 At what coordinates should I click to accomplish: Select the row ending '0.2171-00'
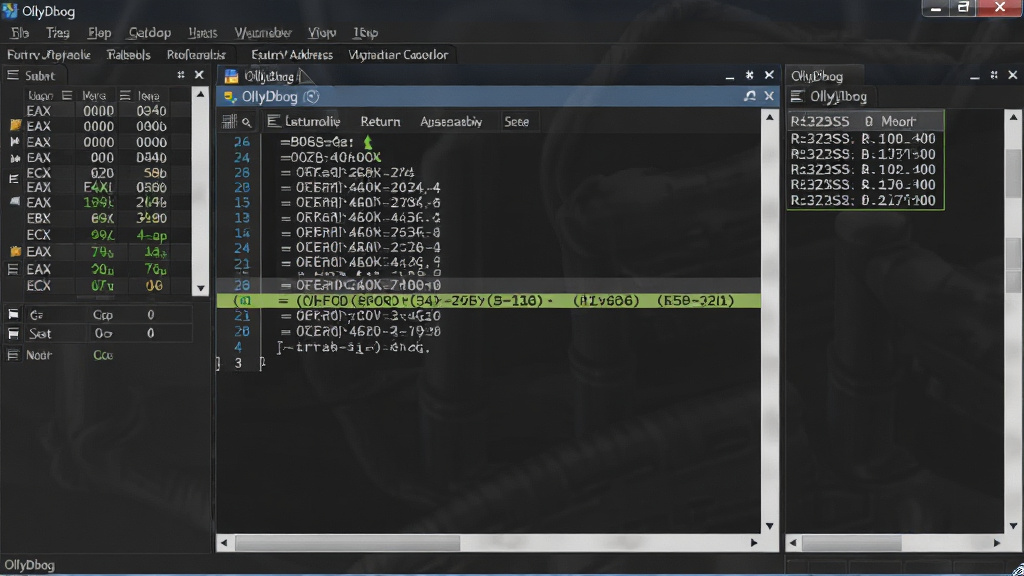pos(865,200)
